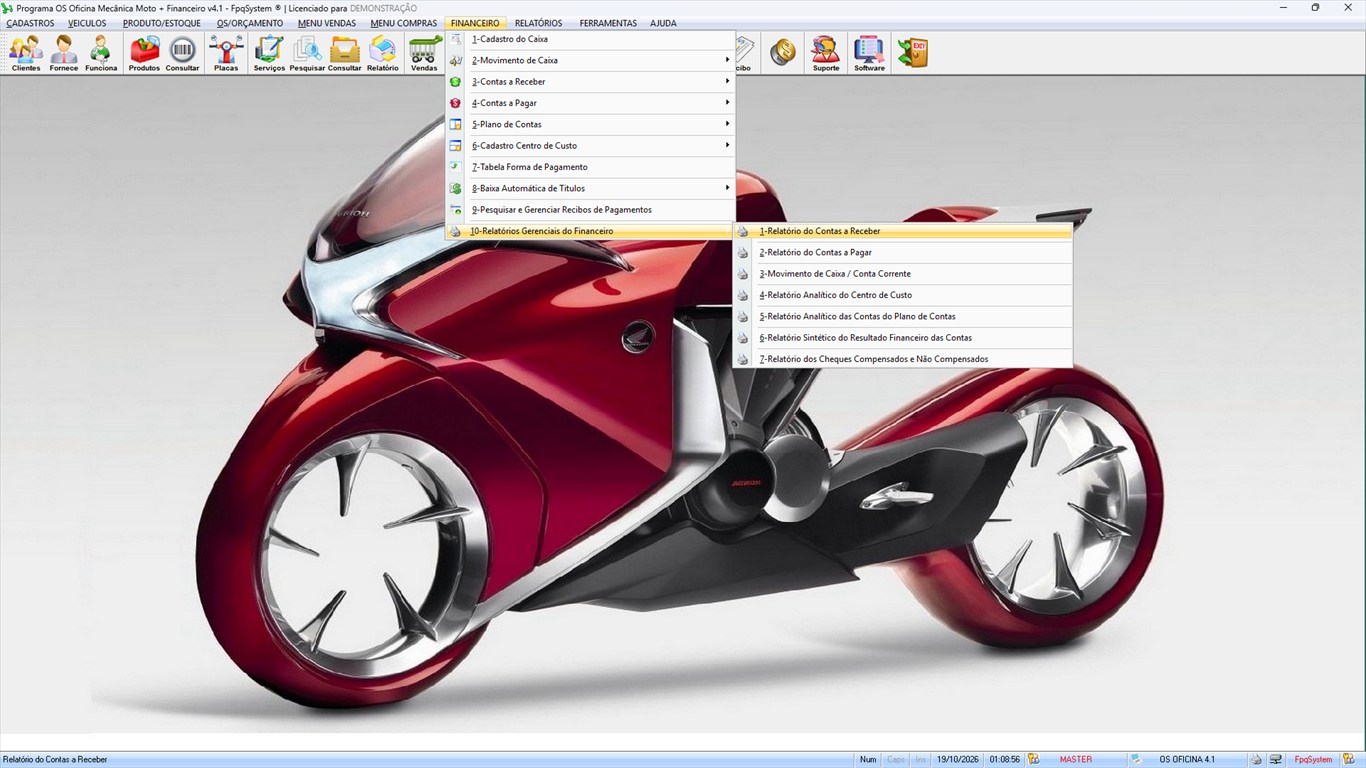The width and height of the screenshot is (1366, 768).
Task: Click the folder Consultar icon beside Relatório
Action: tap(345, 53)
